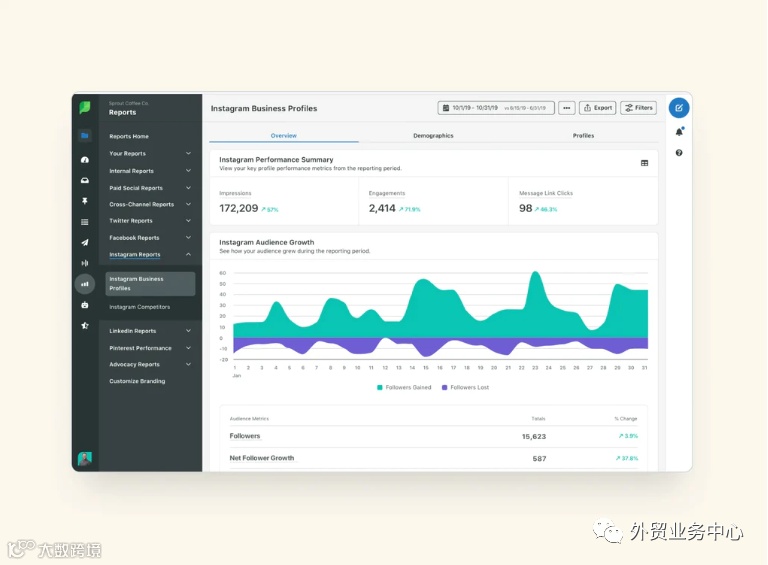Open the 10/1/19 - 10/31/19 date range picker
This screenshot has width=768, height=565.
496,108
